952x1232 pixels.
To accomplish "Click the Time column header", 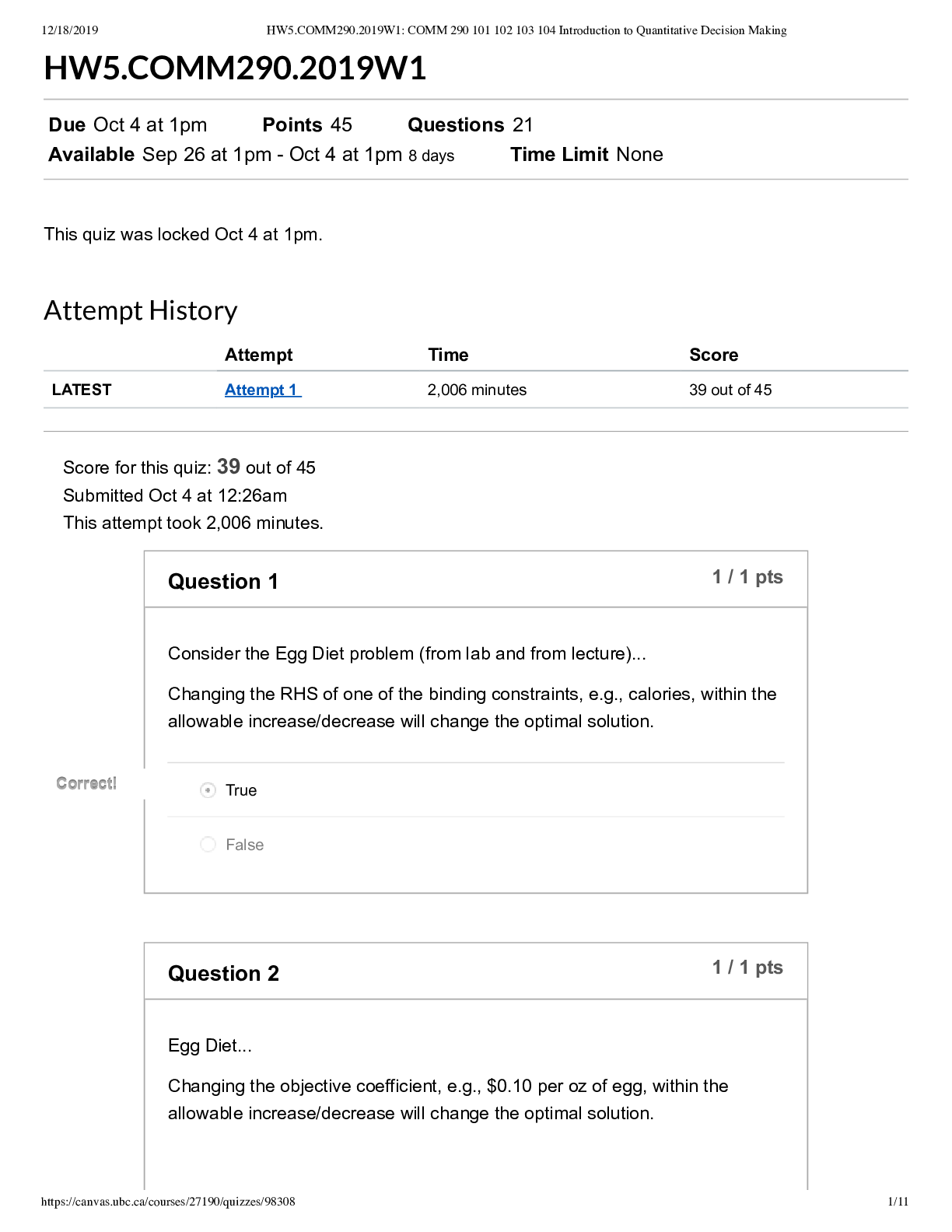I will coord(448,355).
